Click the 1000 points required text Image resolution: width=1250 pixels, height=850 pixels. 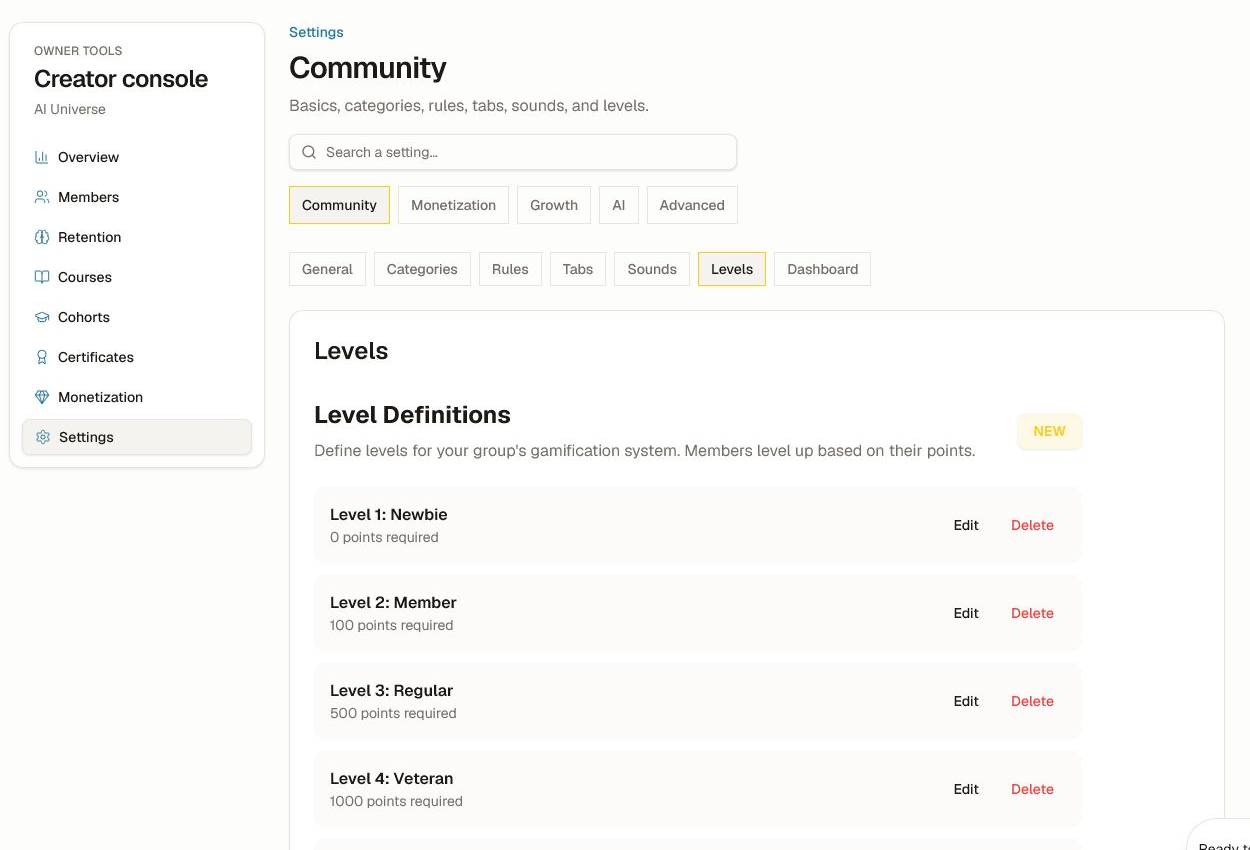pyautogui.click(x=396, y=801)
